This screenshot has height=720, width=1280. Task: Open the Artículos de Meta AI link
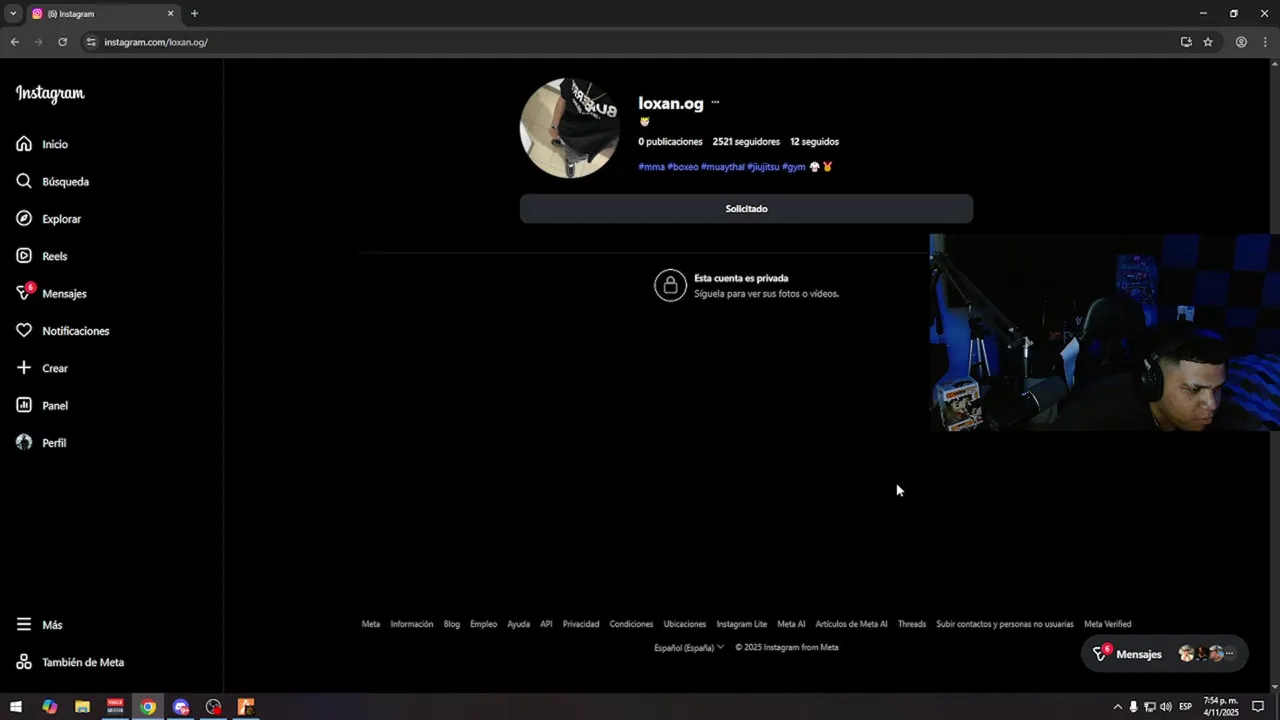[851, 624]
